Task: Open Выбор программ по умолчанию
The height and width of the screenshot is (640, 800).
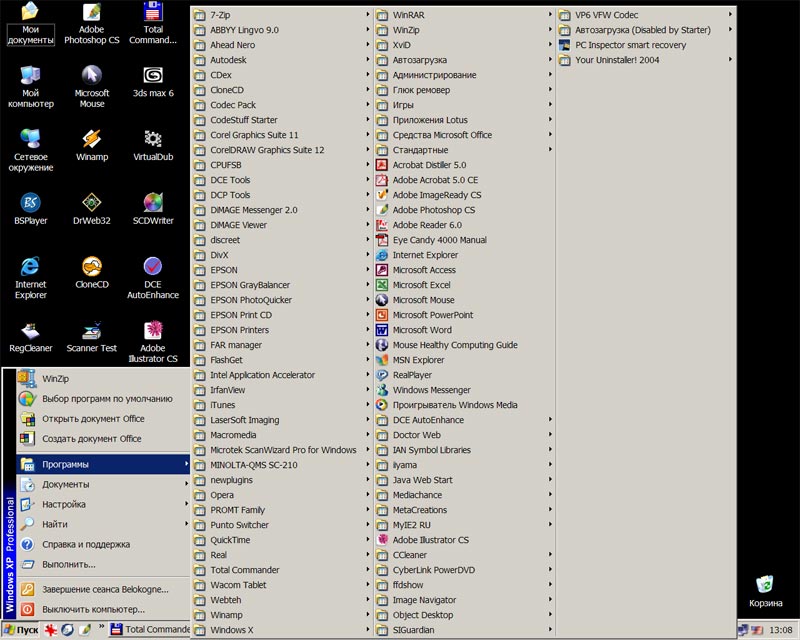Action: pyautogui.click(x=103, y=399)
